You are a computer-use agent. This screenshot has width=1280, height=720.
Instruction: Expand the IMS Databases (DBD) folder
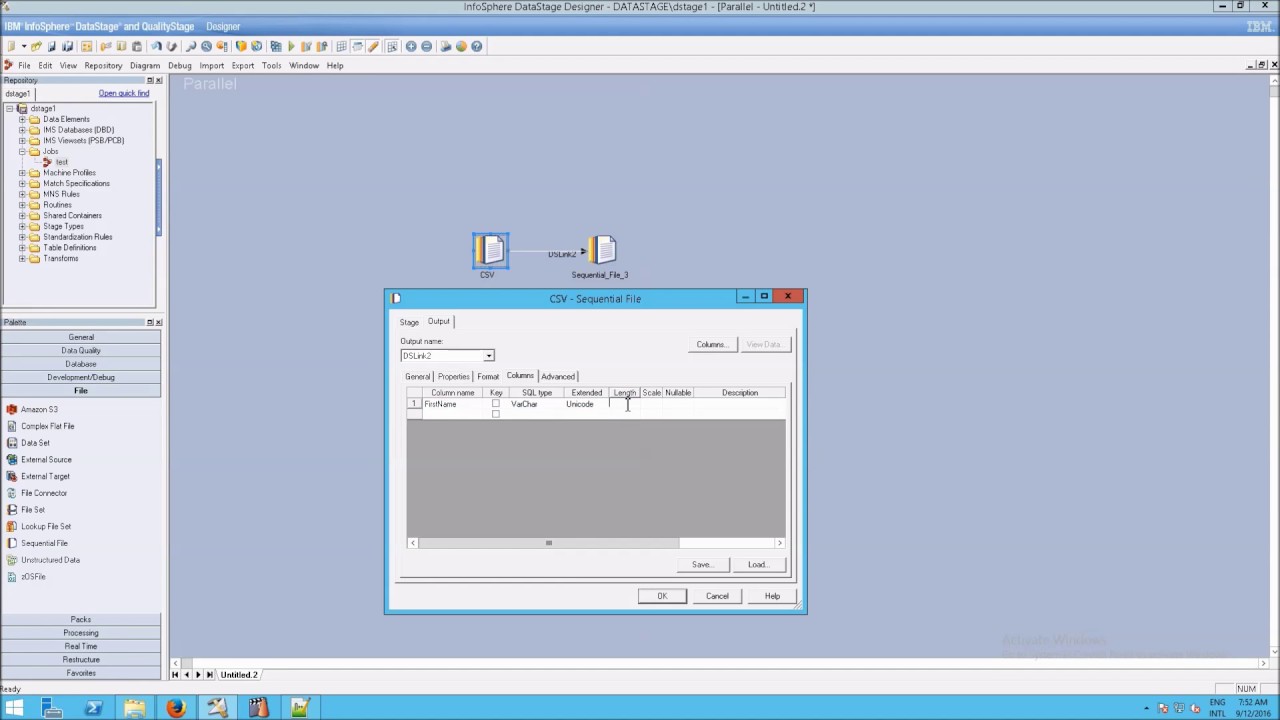(22, 130)
